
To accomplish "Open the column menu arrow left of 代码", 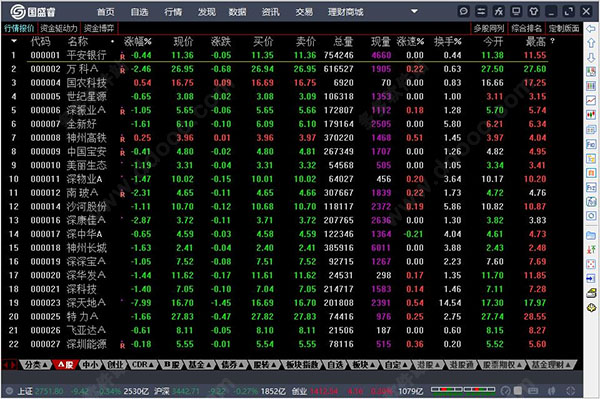I will pos(14,41).
